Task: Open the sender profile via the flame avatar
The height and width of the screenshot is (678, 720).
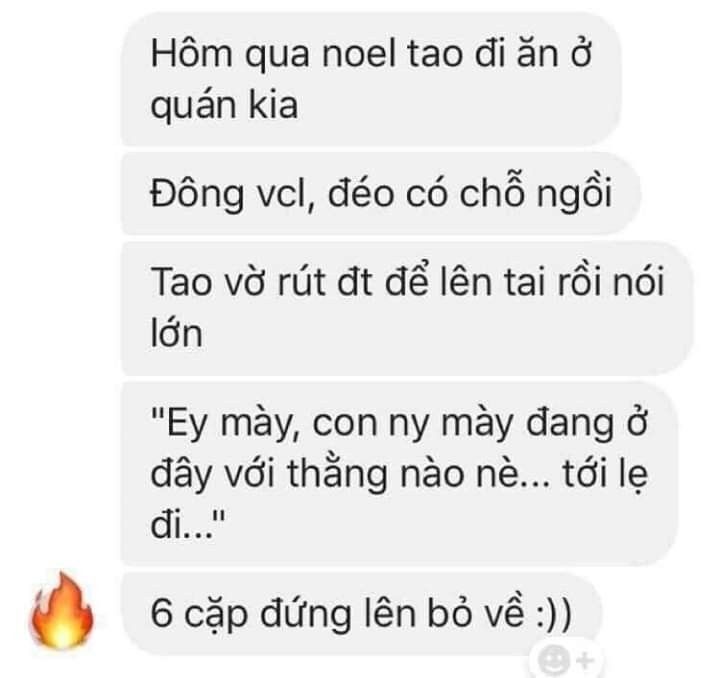Action: [x=62, y=611]
